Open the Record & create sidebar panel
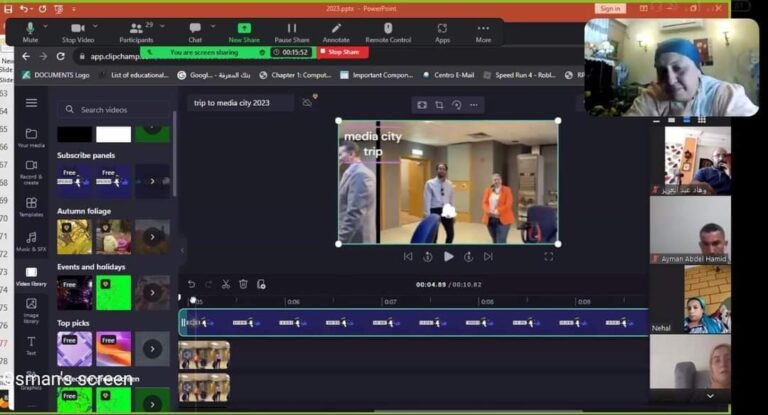This screenshot has width=768, height=415. coord(31,172)
